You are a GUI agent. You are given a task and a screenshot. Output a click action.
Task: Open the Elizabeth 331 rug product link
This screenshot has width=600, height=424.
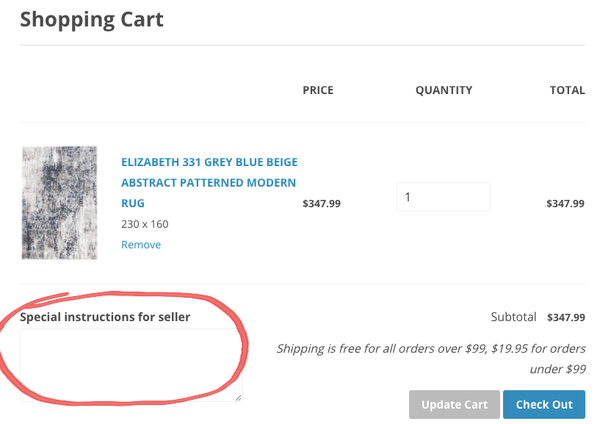click(x=209, y=182)
